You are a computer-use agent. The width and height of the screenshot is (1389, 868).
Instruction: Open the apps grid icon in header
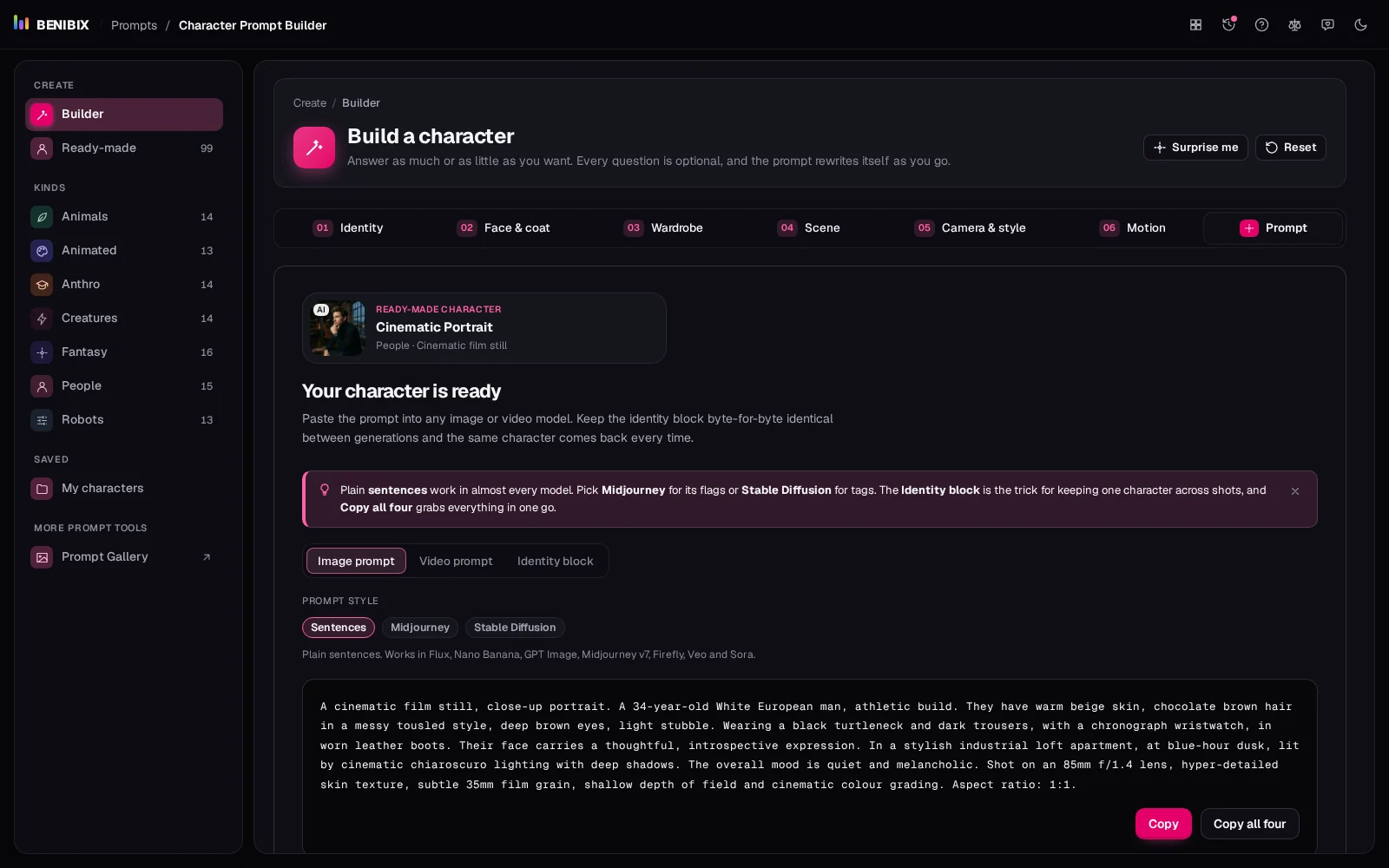click(x=1195, y=25)
